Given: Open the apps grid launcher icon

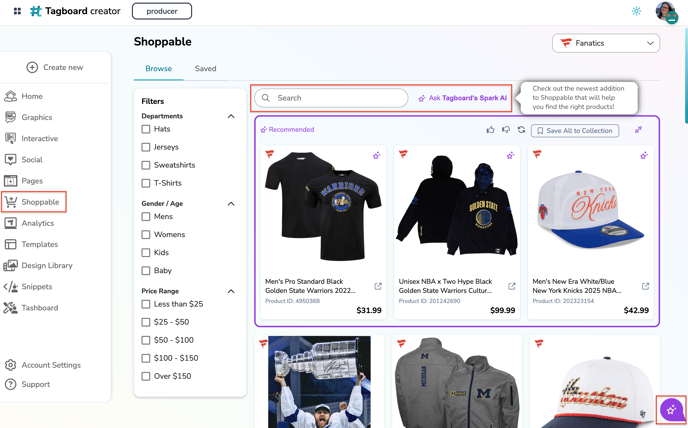Looking at the screenshot, I should point(17,11).
